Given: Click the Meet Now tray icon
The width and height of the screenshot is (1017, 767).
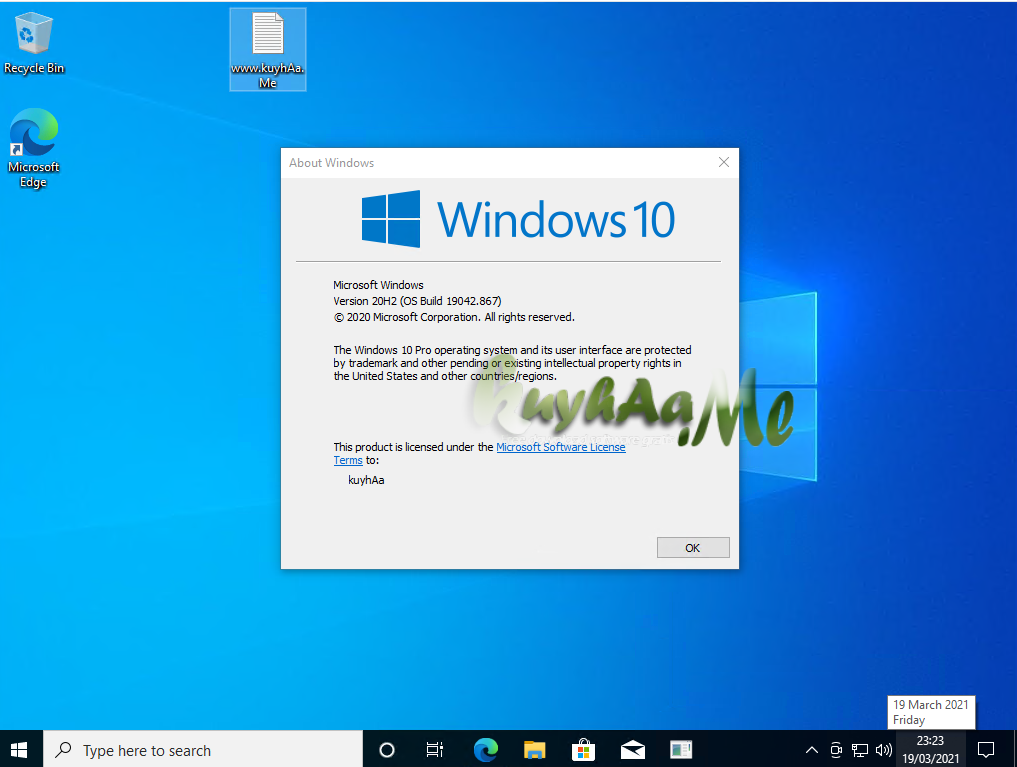Looking at the screenshot, I should 836,749.
